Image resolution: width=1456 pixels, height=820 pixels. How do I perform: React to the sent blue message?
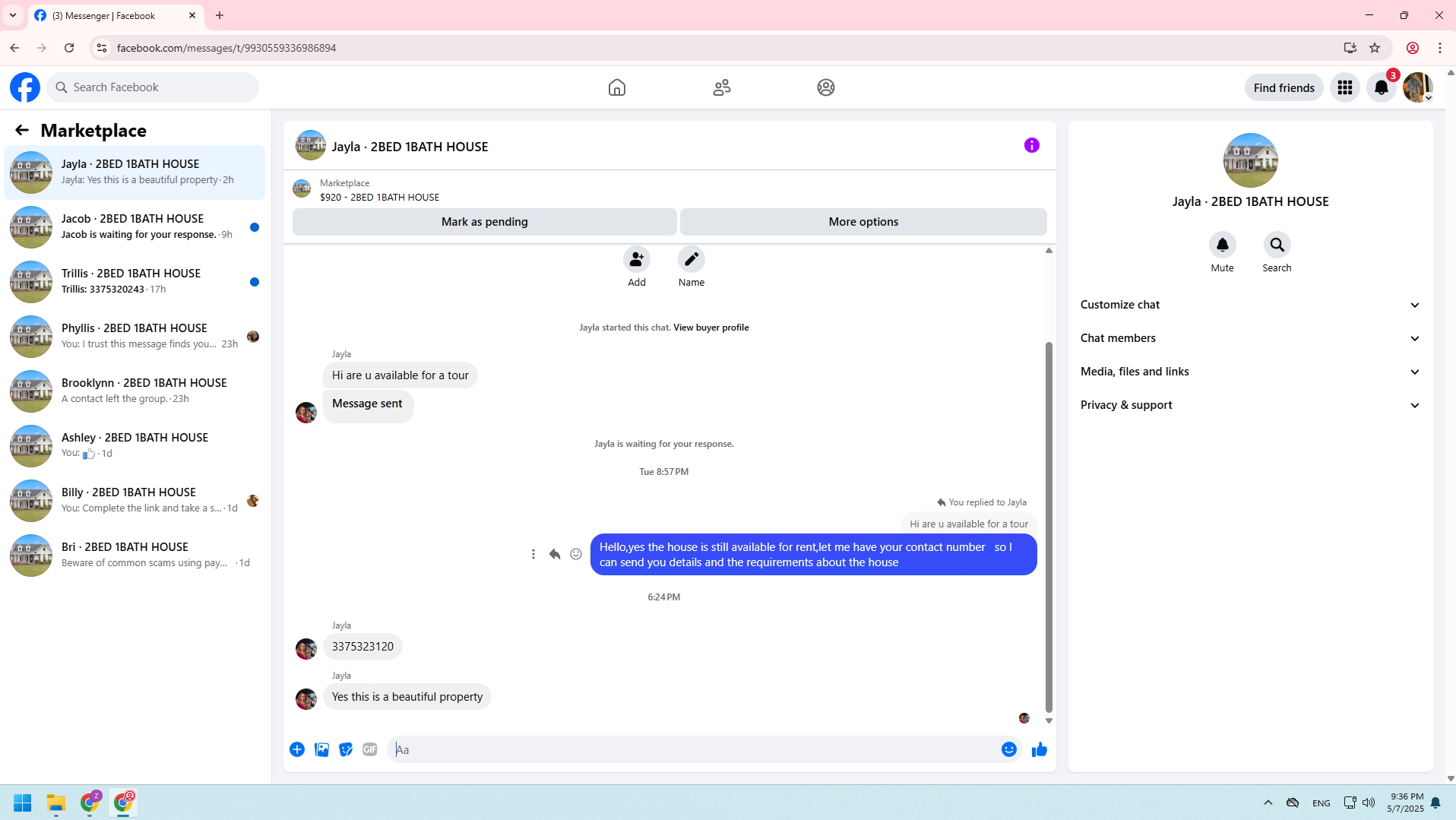[x=576, y=554]
